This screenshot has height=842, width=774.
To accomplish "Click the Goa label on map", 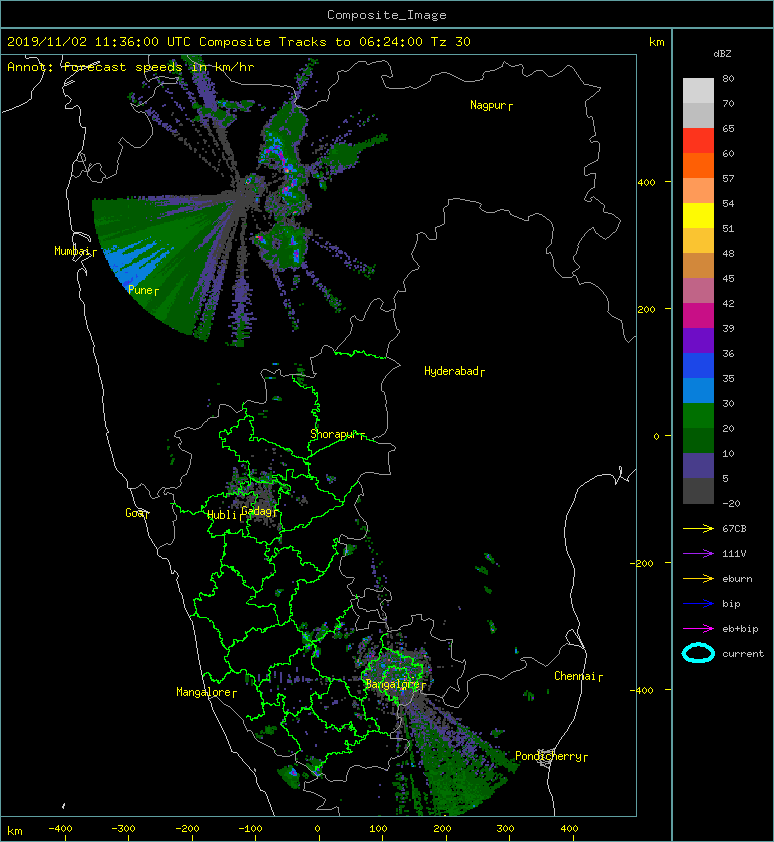I will coord(134,513).
